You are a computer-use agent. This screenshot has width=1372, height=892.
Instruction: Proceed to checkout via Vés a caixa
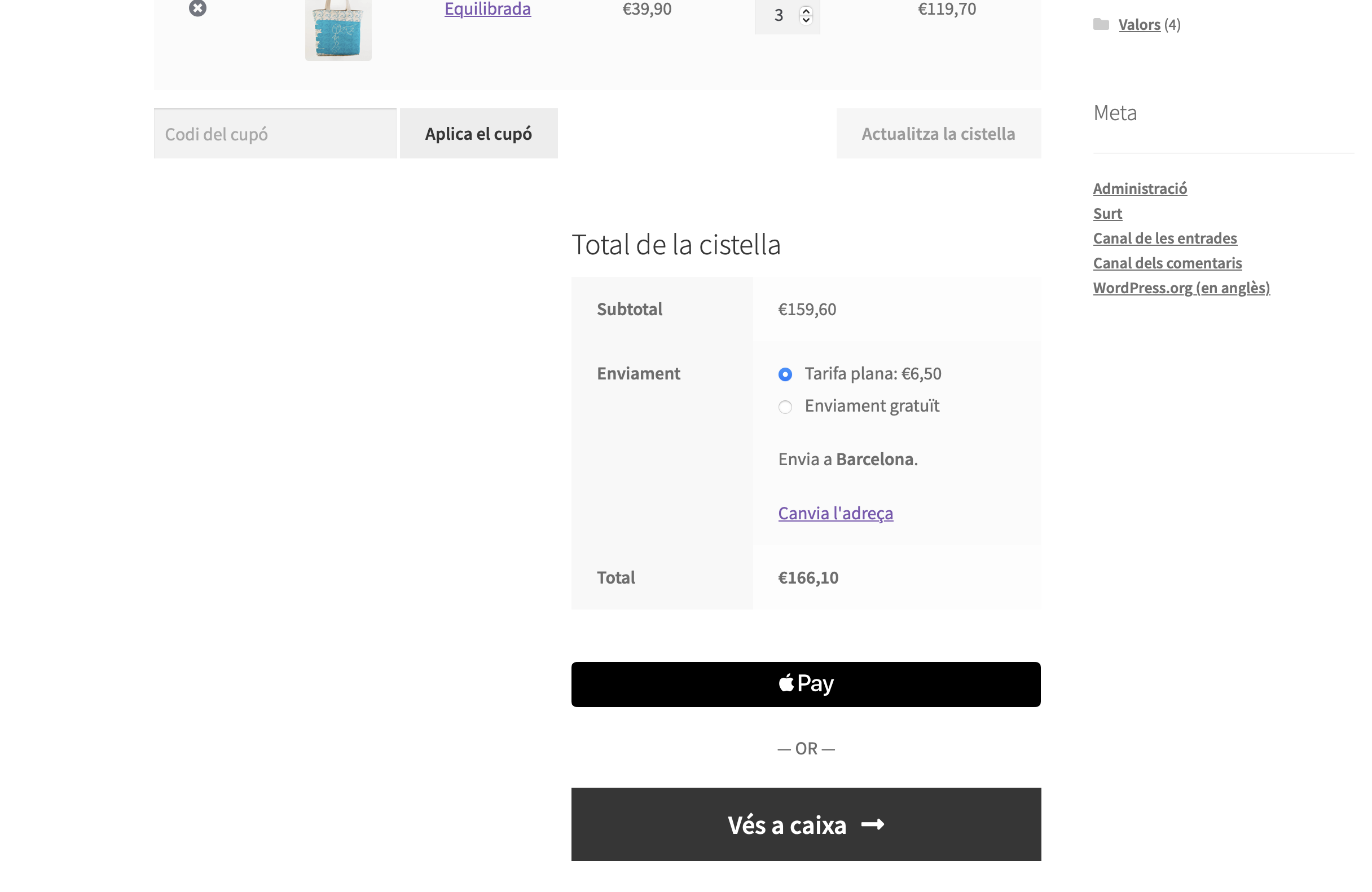click(806, 824)
